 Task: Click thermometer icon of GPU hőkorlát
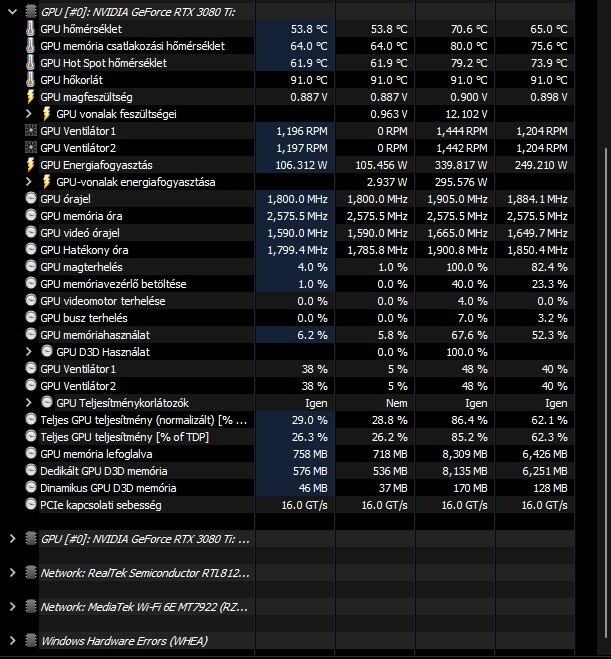[x=30, y=79]
